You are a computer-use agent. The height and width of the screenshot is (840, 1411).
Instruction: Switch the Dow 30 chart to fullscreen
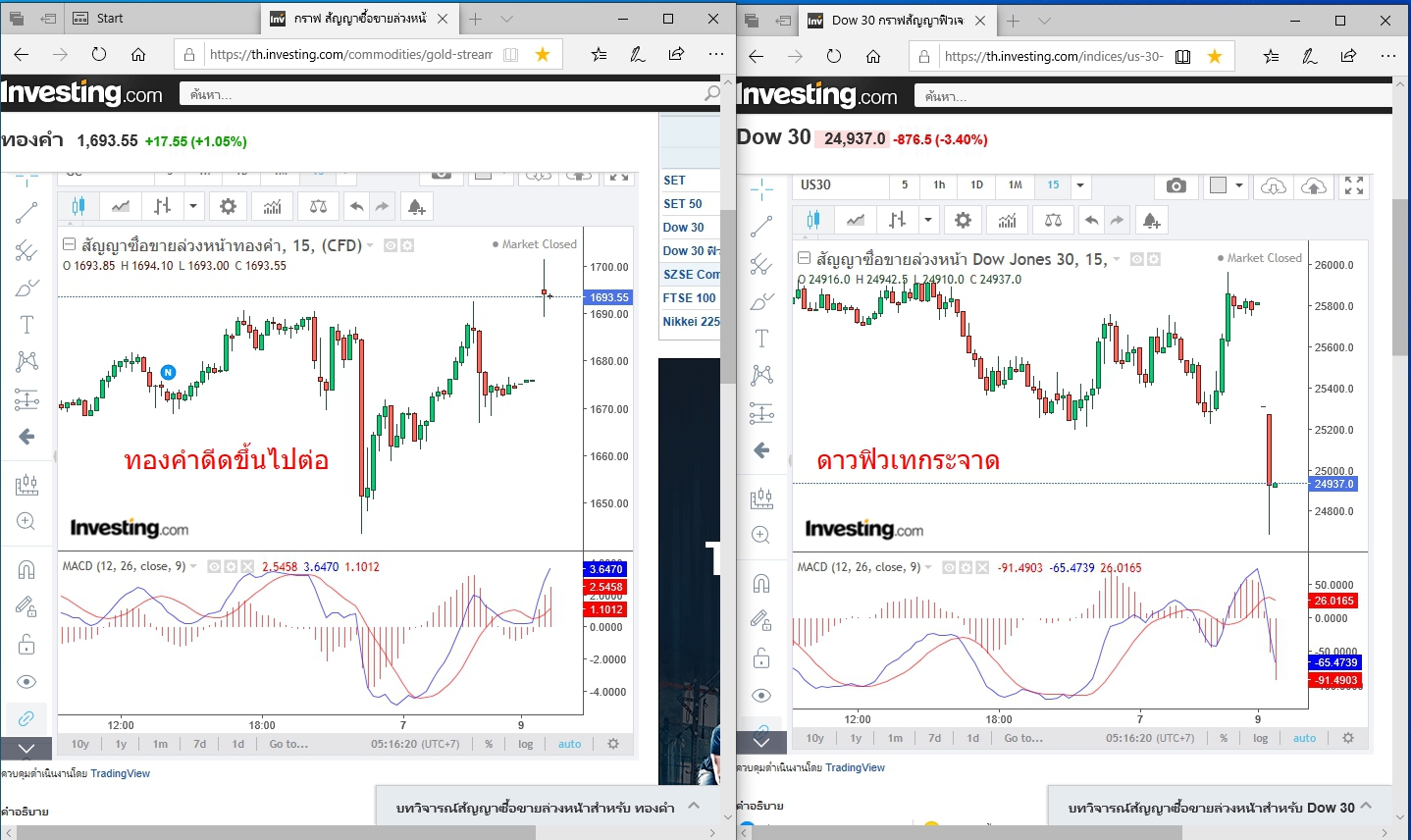[1354, 185]
